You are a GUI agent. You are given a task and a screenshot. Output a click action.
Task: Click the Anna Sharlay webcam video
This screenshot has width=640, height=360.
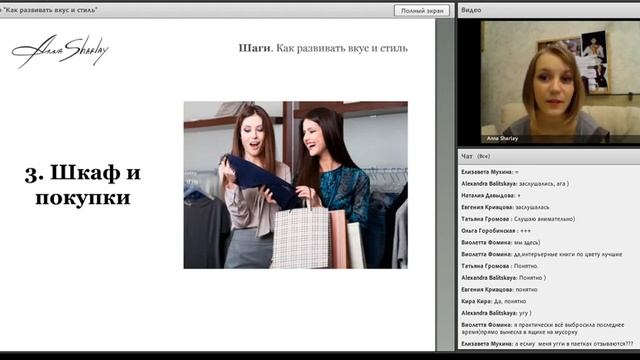pos(560,82)
